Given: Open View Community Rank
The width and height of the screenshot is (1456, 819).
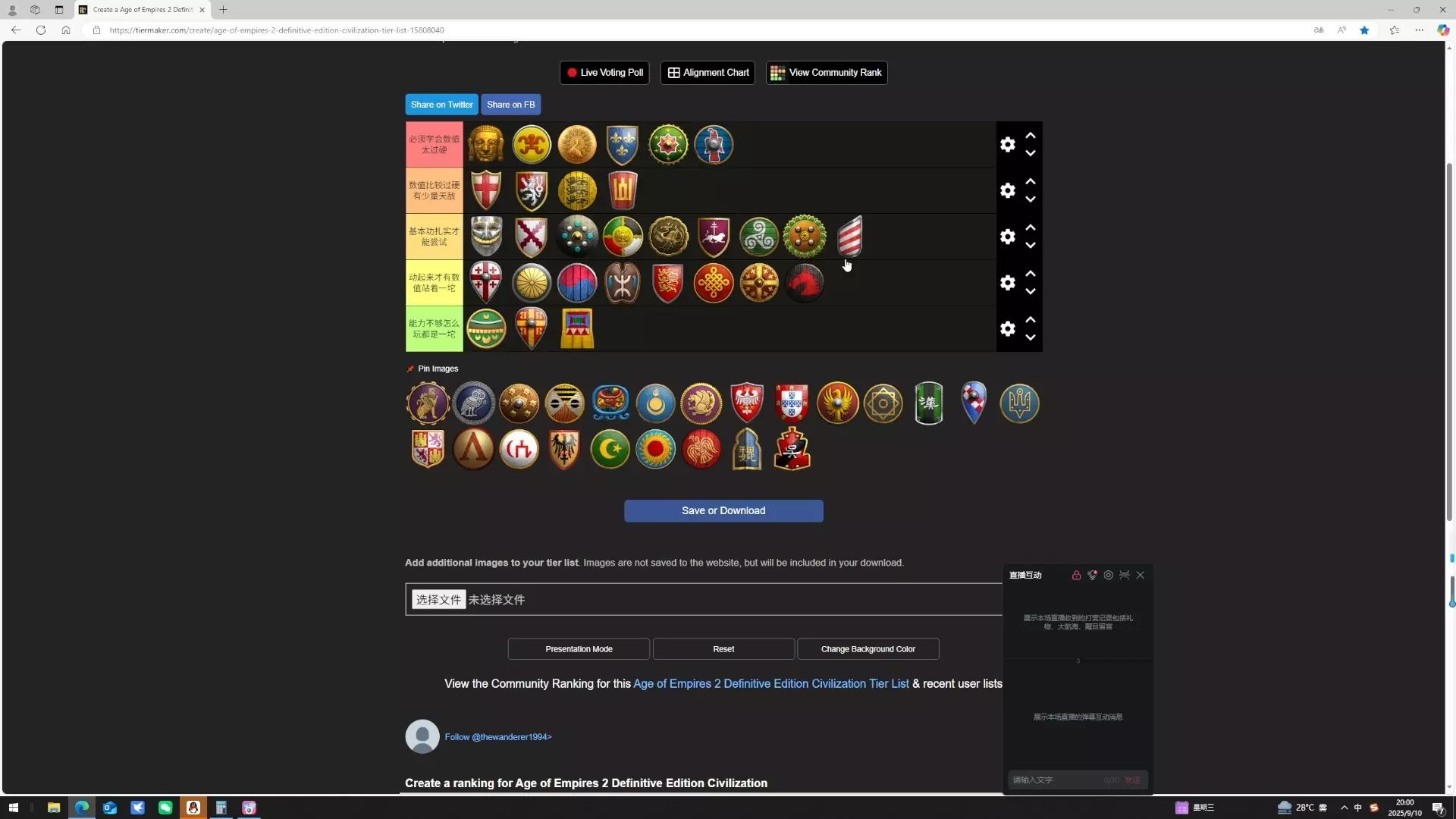Looking at the screenshot, I should point(827,73).
